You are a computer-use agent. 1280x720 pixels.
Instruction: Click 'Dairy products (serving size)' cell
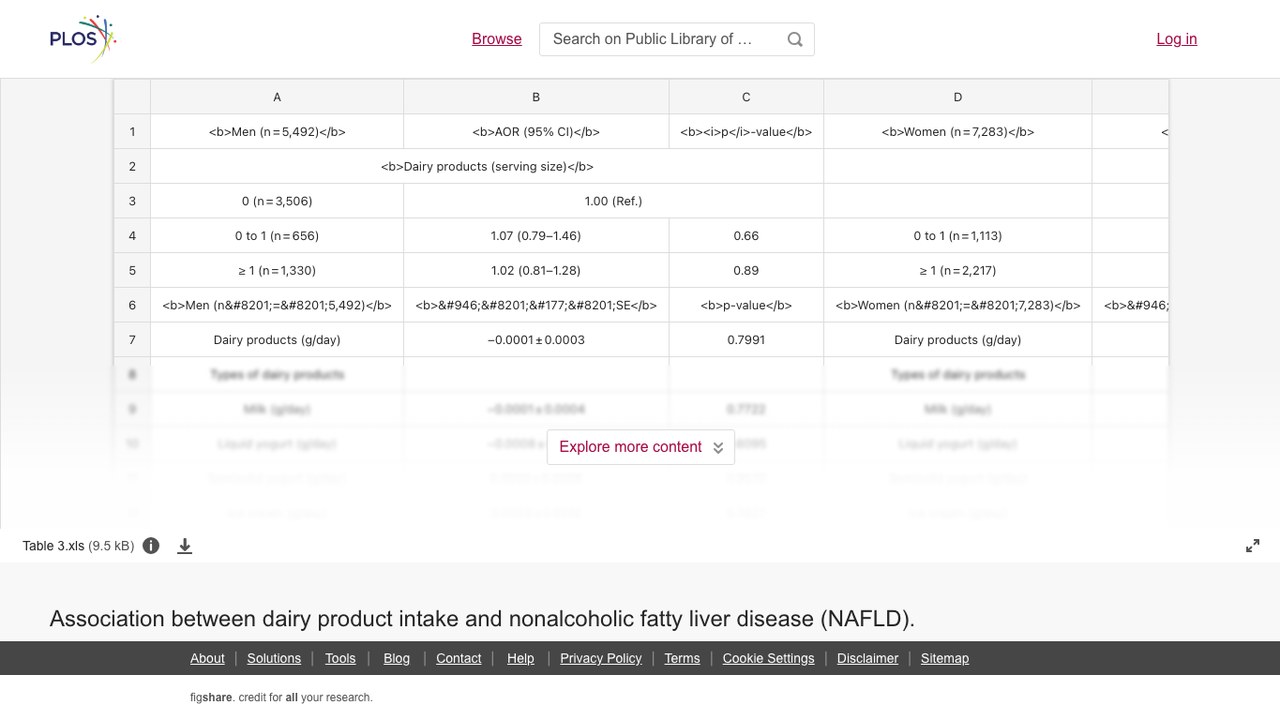(487, 166)
